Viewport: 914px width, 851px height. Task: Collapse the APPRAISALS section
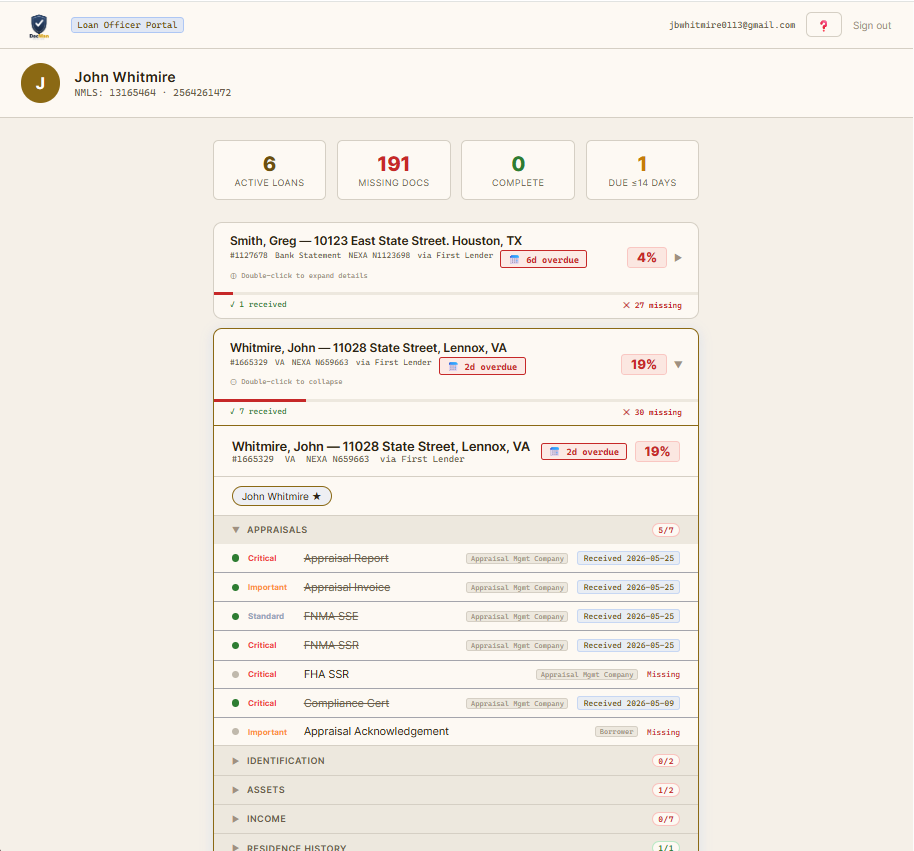(x=456, y=530)
